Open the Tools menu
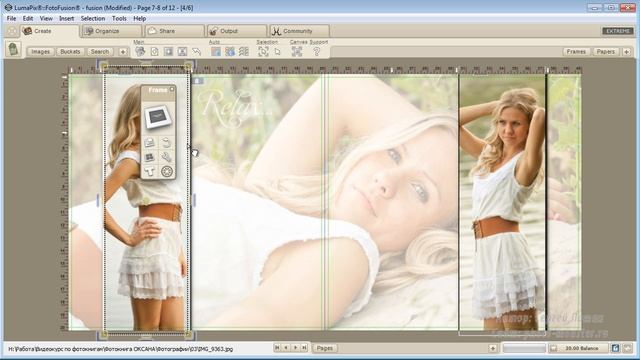The image size is (640, 360). coord(119,18)
